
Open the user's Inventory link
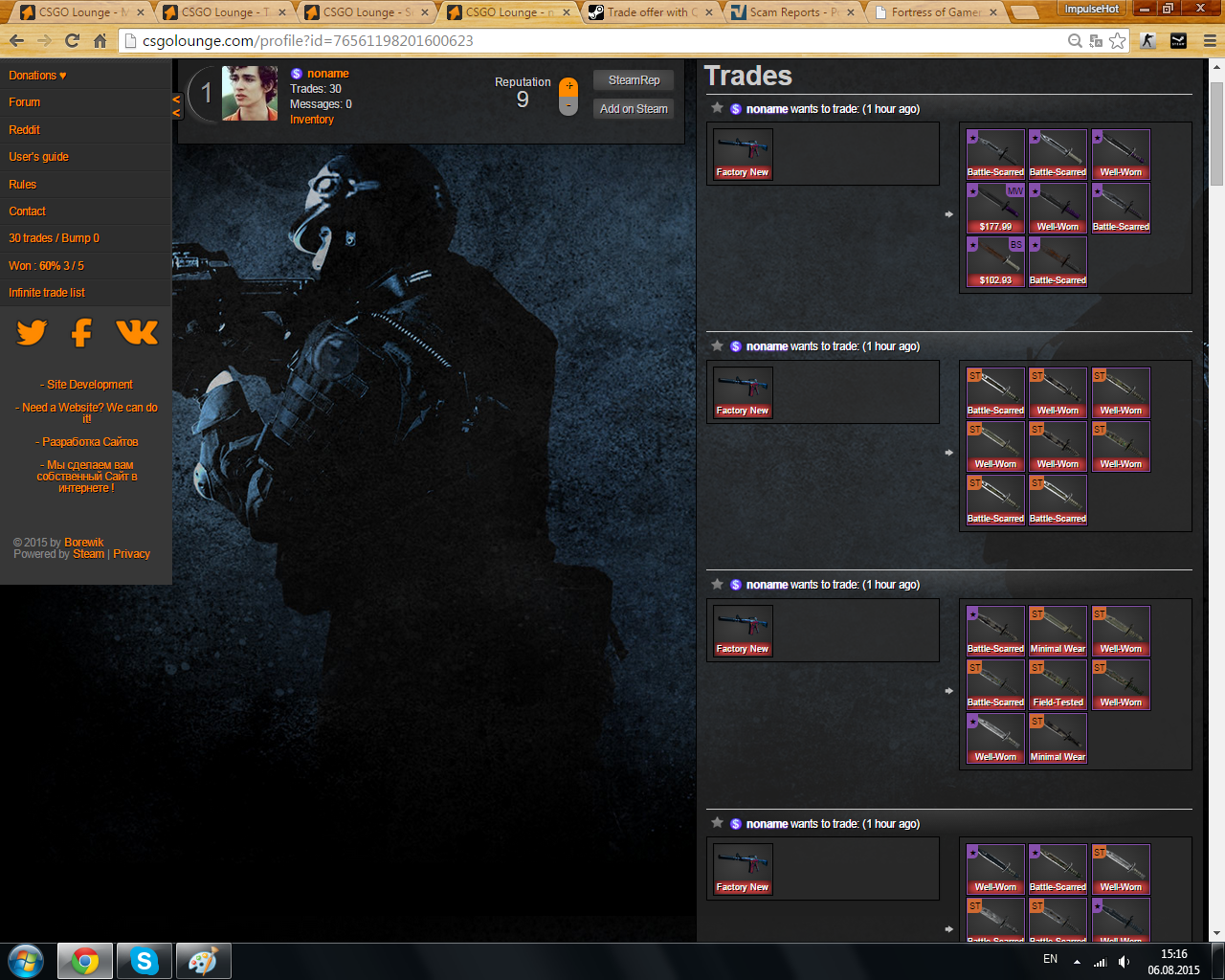pos(312,120)
